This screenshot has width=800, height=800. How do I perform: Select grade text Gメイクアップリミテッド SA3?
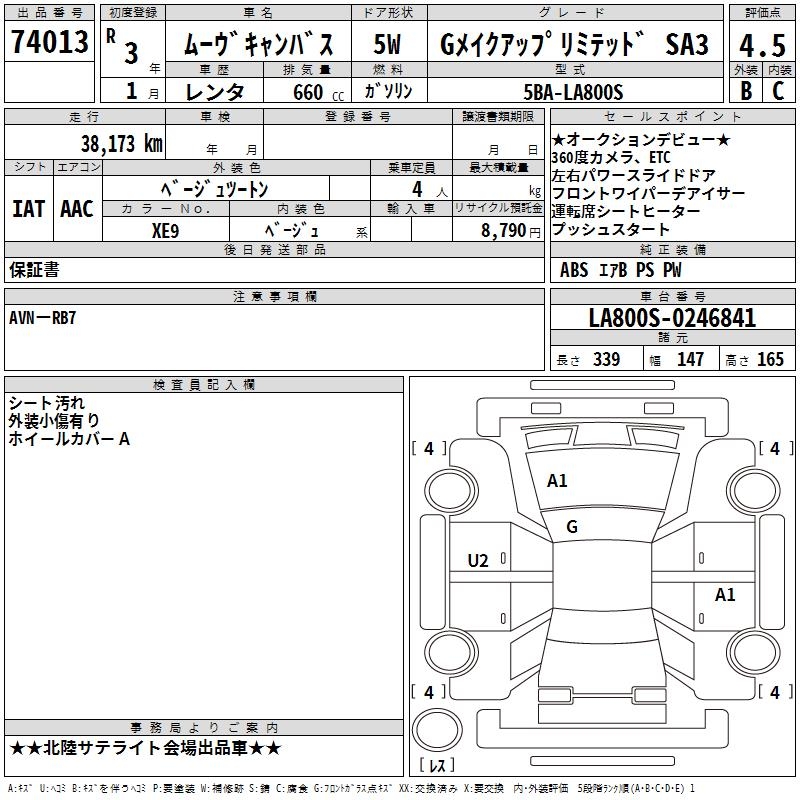(x=574, y=44)
